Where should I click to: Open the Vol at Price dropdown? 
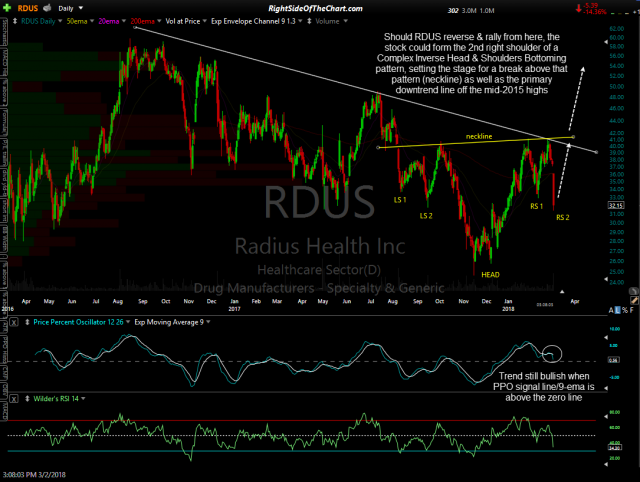[204, 21]
